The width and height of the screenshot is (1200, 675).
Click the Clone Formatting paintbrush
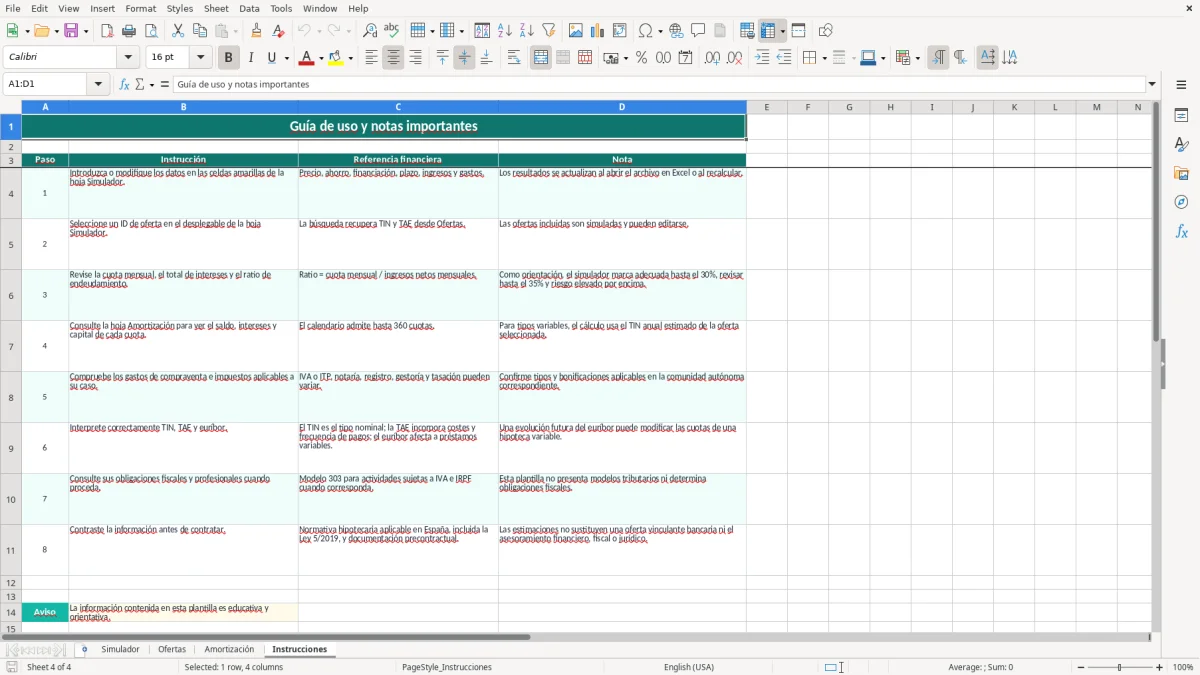click(256, 31)
